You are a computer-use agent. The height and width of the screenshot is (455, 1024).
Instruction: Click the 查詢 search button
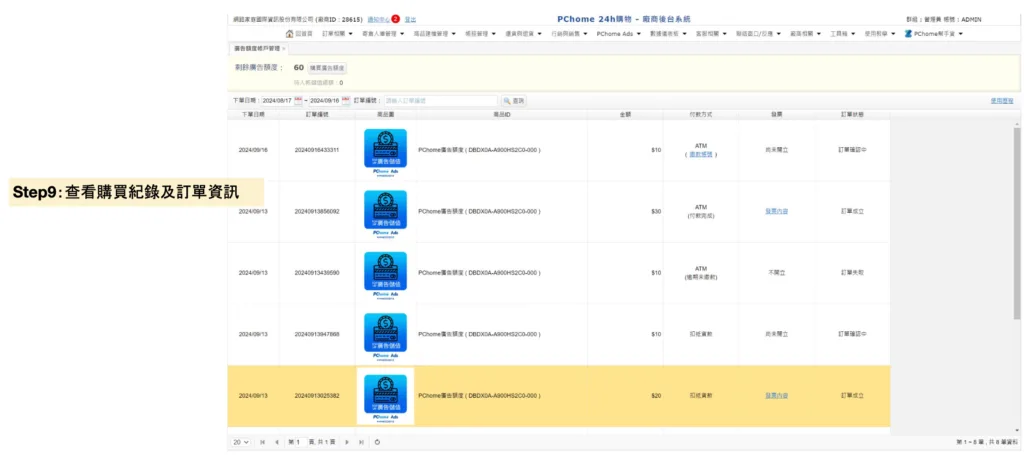pos(514,101)
